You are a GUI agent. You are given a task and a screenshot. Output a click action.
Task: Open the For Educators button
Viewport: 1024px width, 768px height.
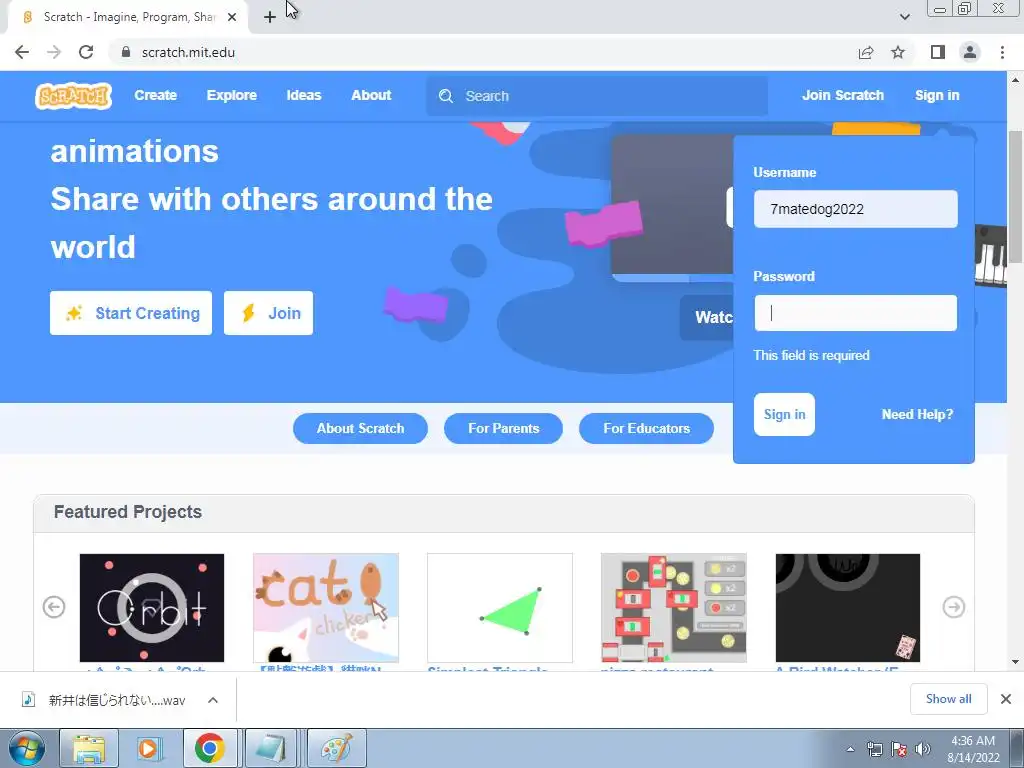(x=647, y=428)
